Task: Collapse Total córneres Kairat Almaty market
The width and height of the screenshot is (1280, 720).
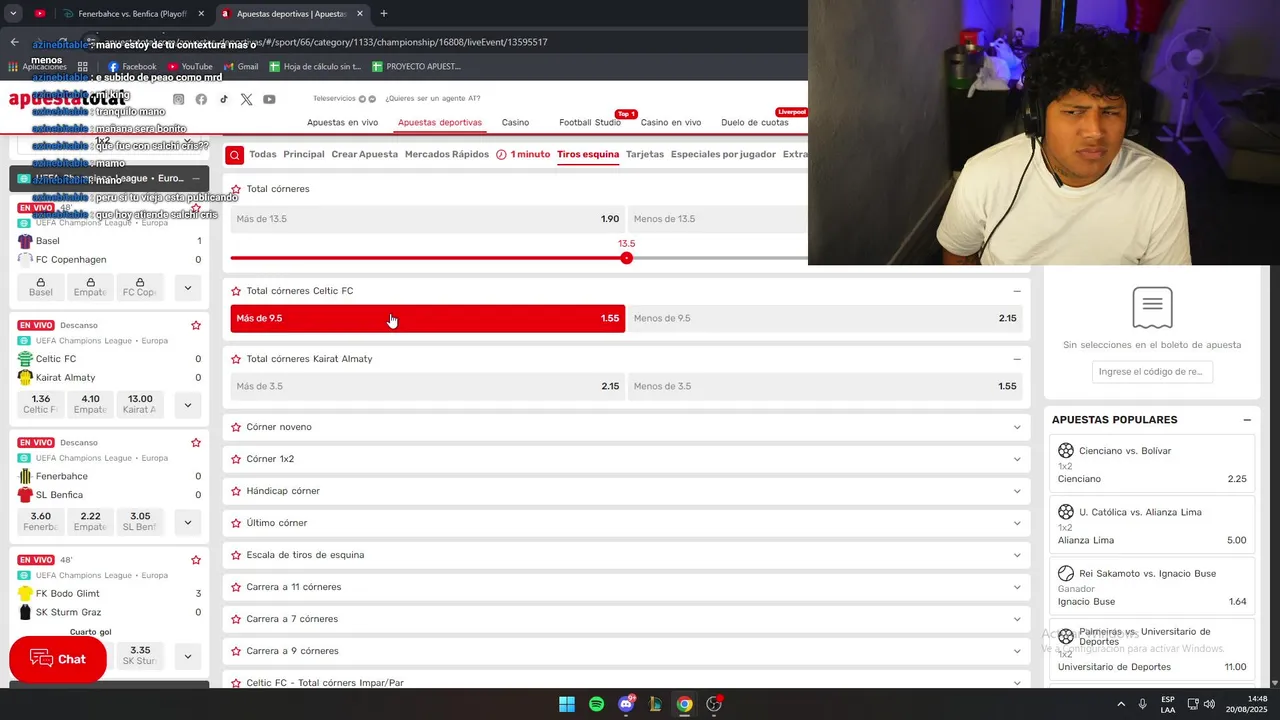Action: pyautogui.click(x=1017, y=359)
